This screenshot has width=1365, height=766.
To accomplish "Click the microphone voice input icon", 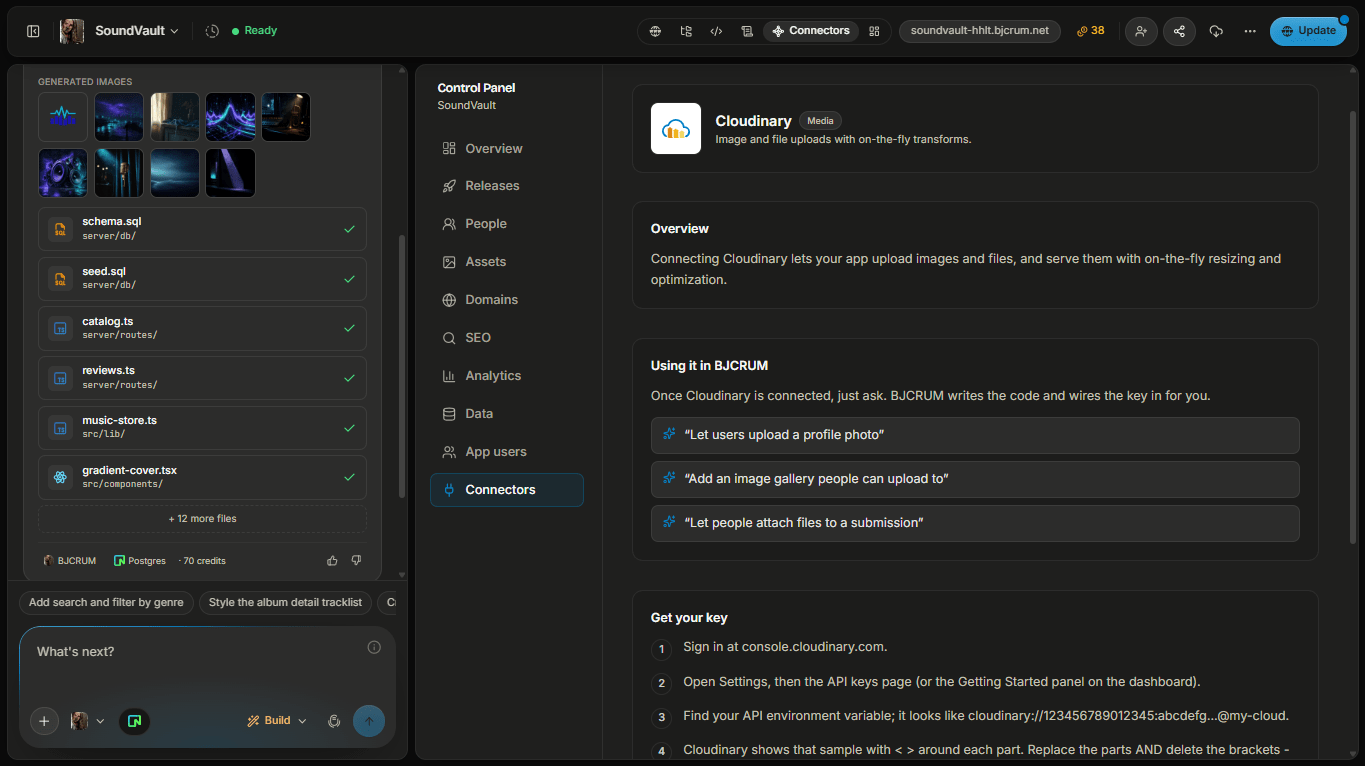I will 334,721.
